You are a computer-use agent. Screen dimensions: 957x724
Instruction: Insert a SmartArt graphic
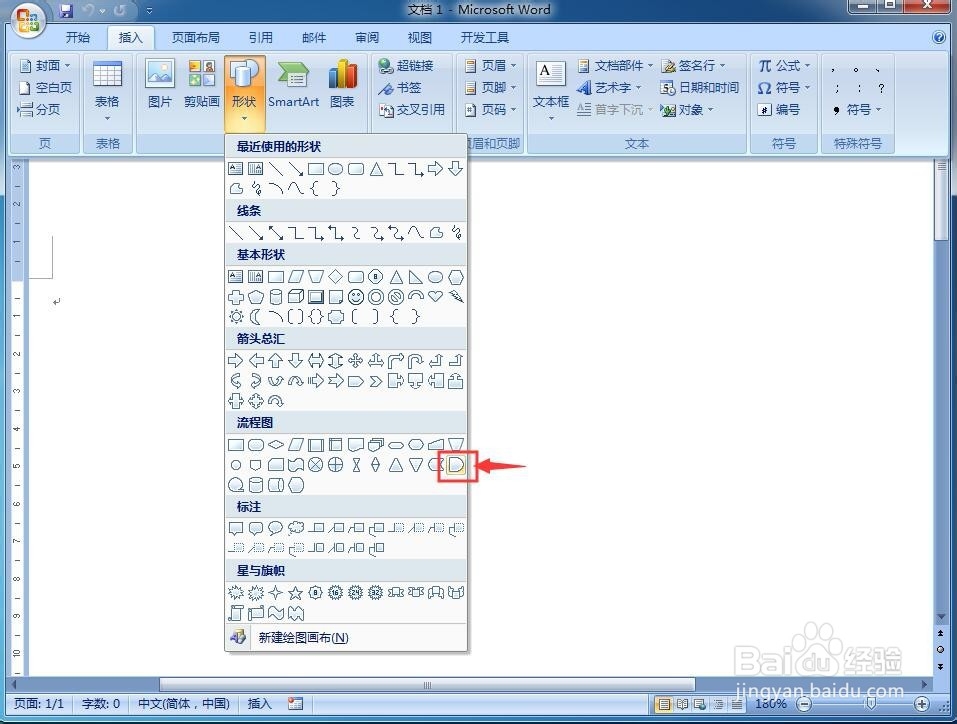click(294, 84)
